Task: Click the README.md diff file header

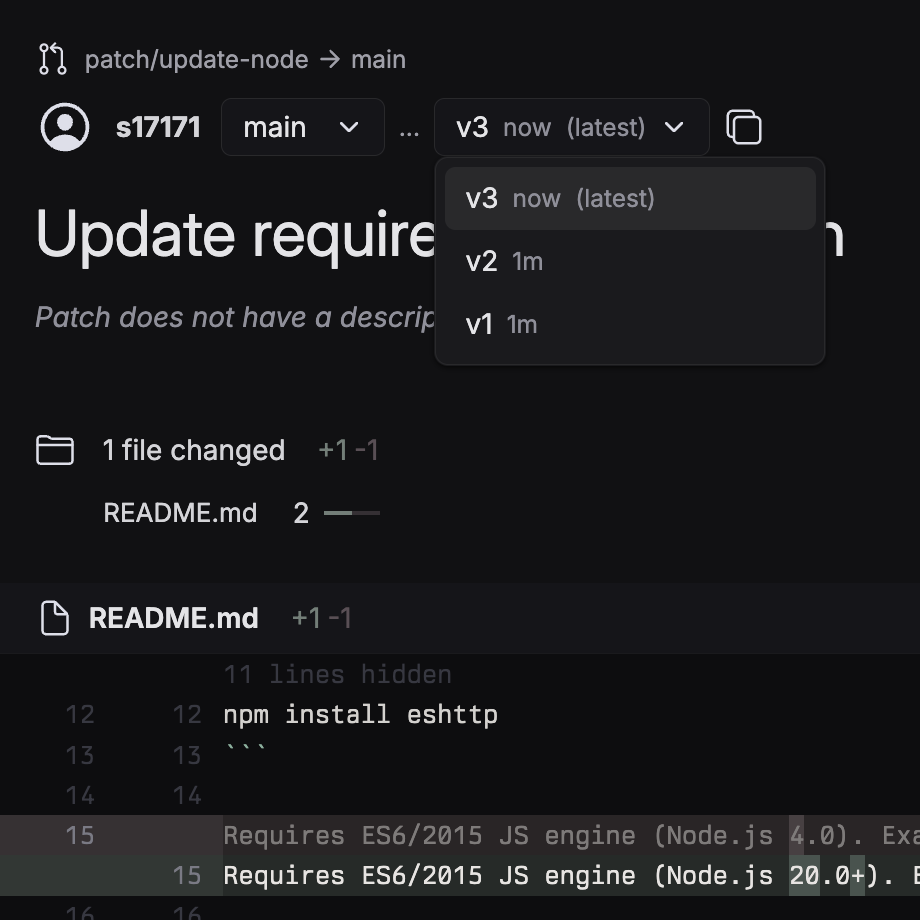Action: [174, 618]
